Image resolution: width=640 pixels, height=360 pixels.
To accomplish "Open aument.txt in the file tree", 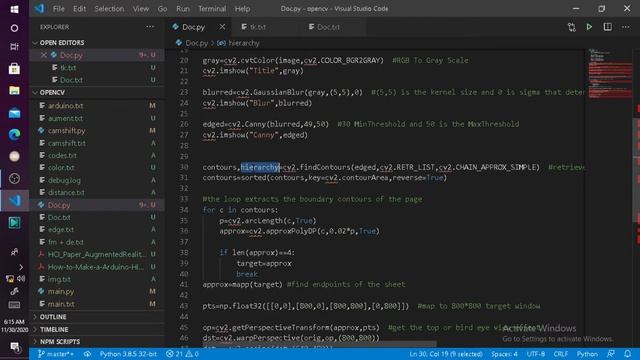I will [97, 118].
